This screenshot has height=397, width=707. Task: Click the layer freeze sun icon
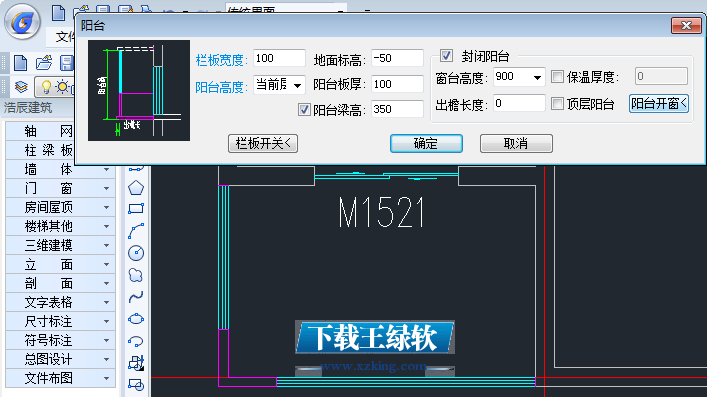(62, 87)
